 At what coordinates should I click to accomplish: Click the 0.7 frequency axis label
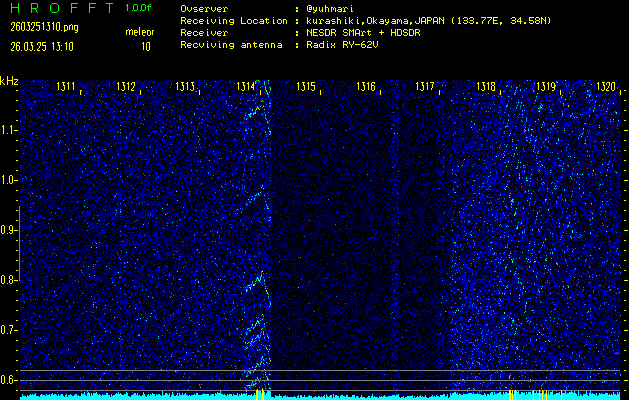click(7, 330)
